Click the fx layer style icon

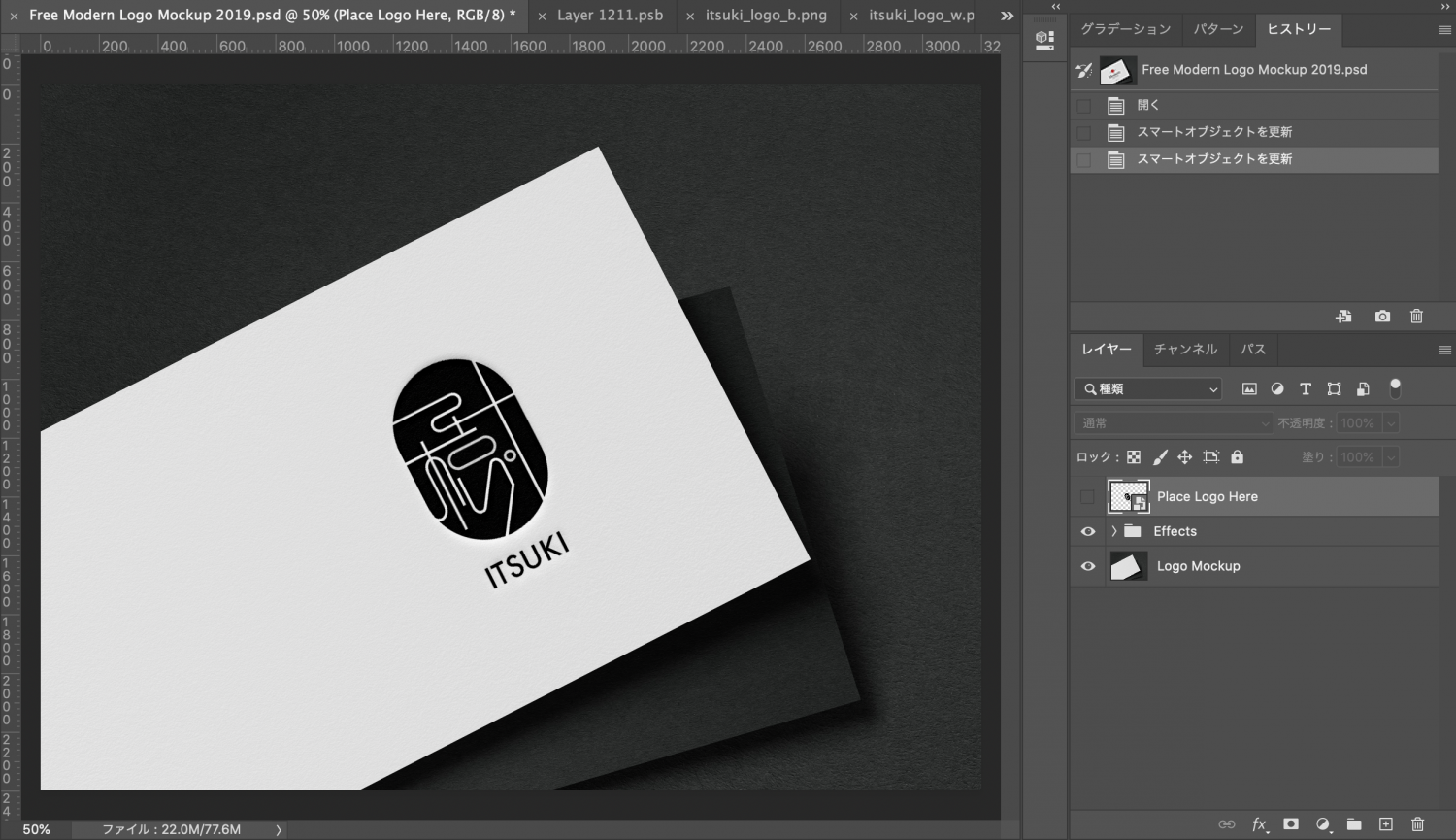pyautogui.click(x=1259, y=824)
